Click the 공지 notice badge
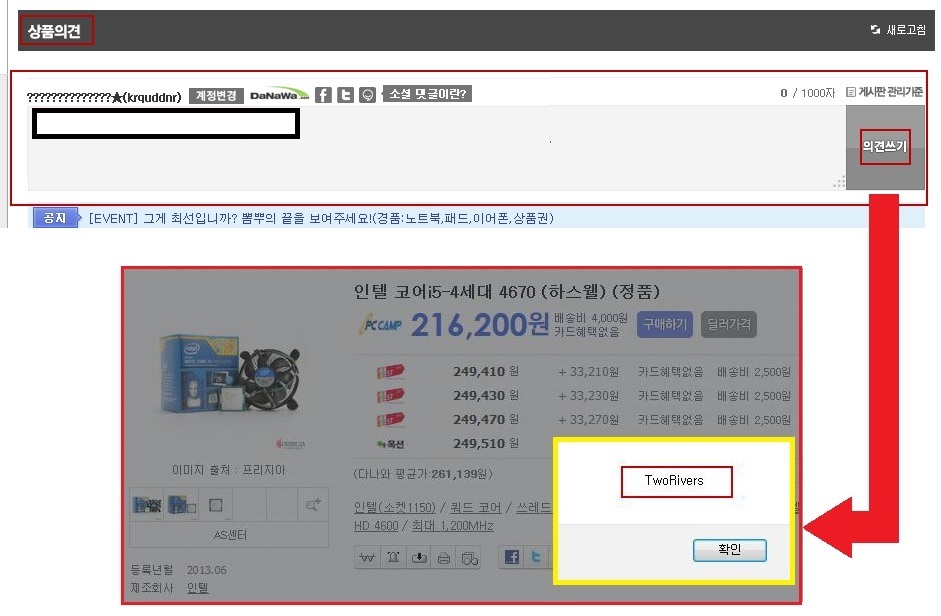 pos(55,218)
